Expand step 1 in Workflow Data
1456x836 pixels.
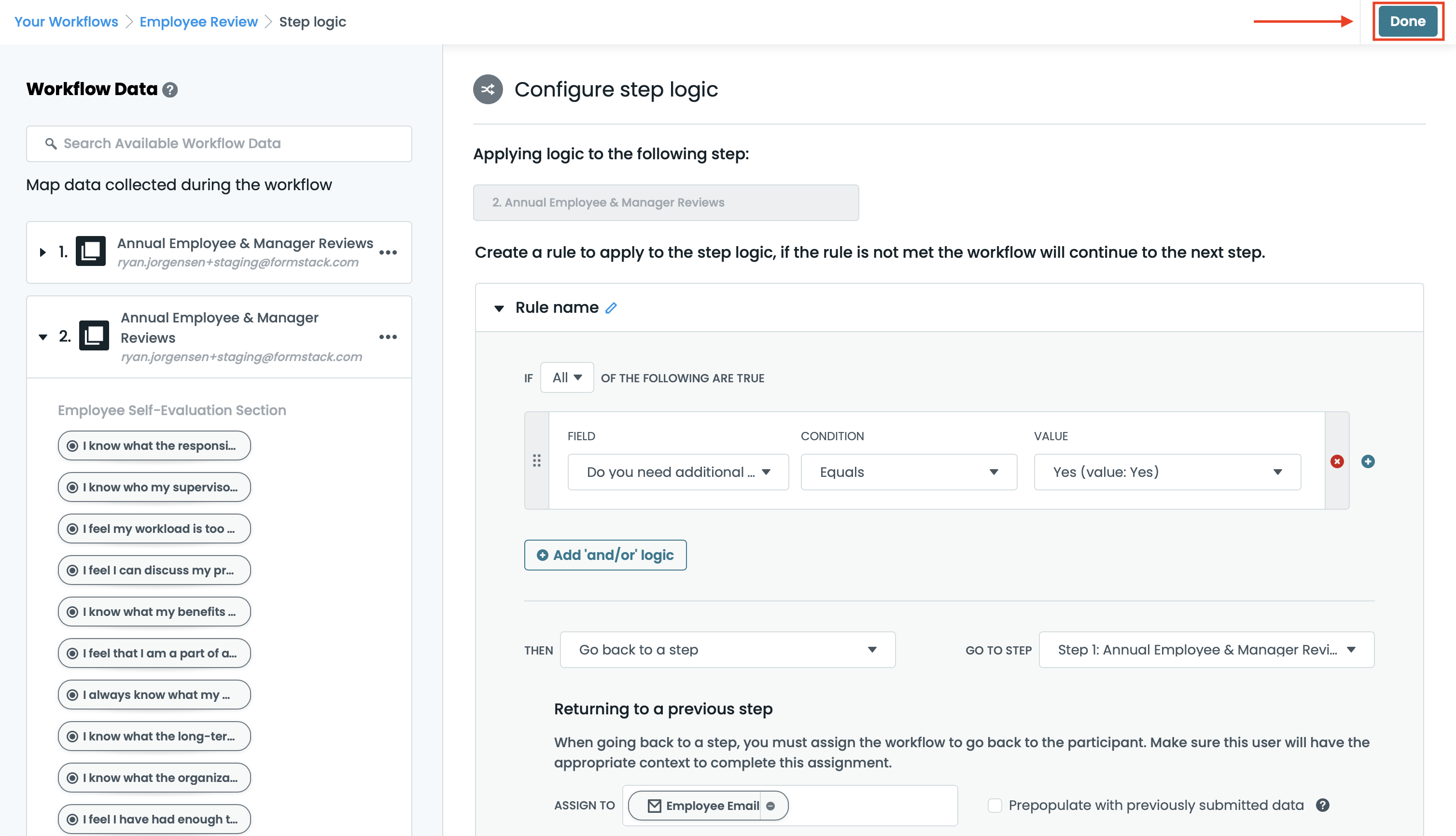click(42, 252)
